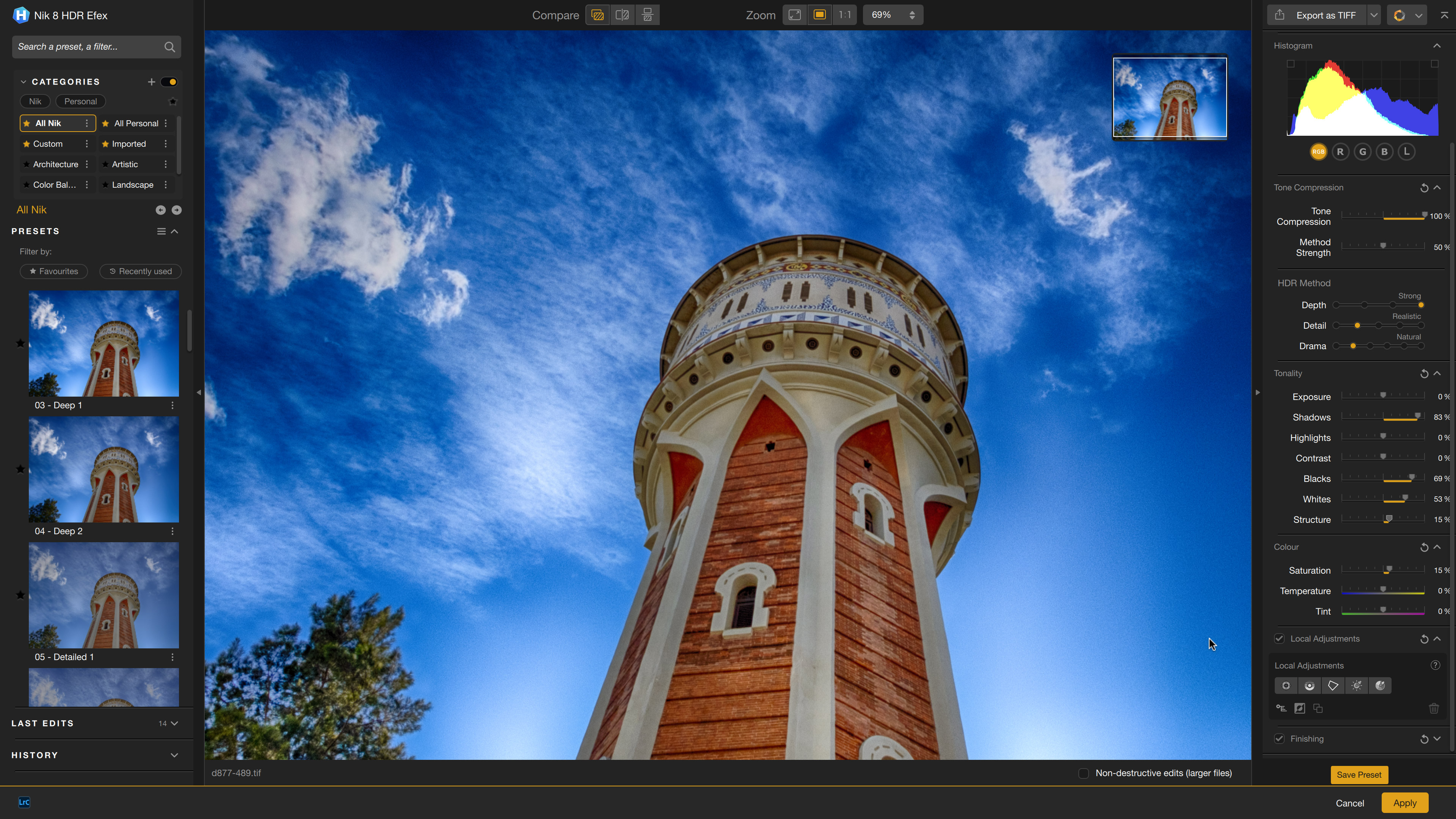This screenshot has height=819, width=1456.
Task: Click the side-by-side compare icon
Action: [647, 15]
